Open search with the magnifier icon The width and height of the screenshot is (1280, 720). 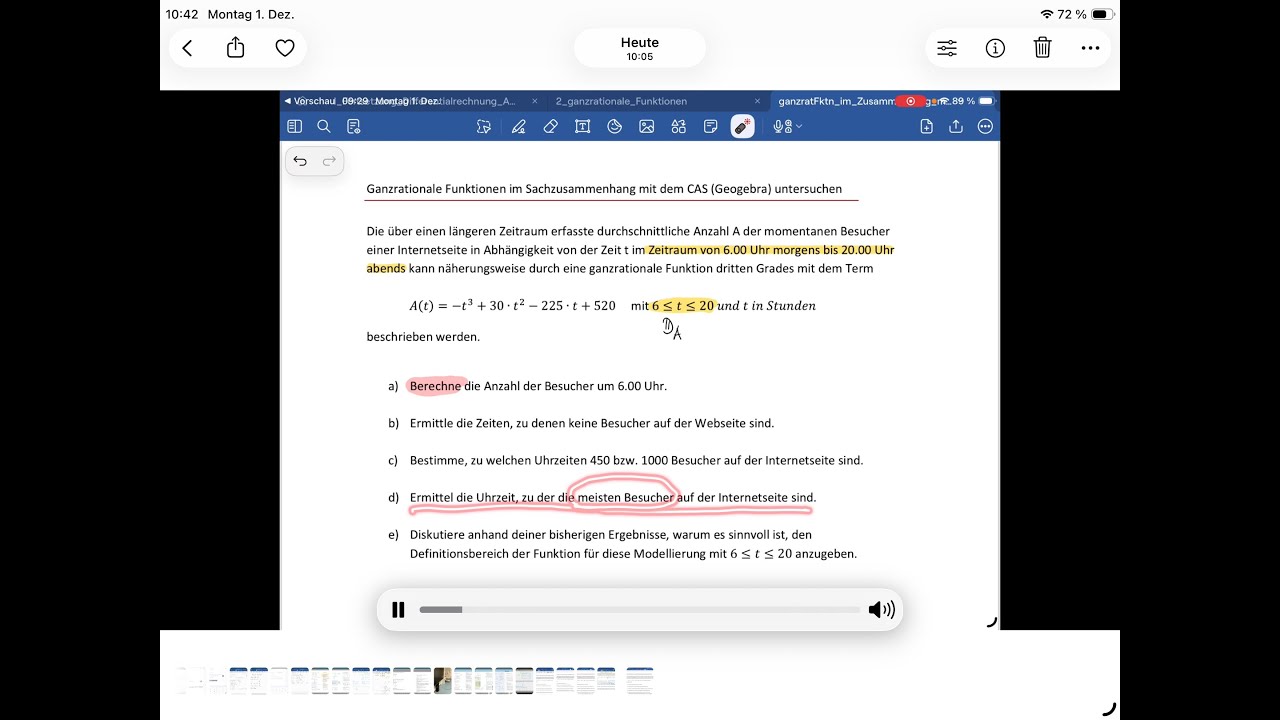click(324, 126)
